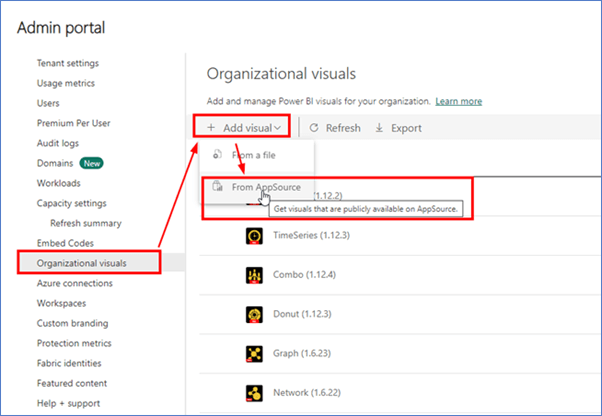Select Organizational visuals in the sidebar
Image resolution: width=602 pixels, height=416 pixels.
pos(81,263)
